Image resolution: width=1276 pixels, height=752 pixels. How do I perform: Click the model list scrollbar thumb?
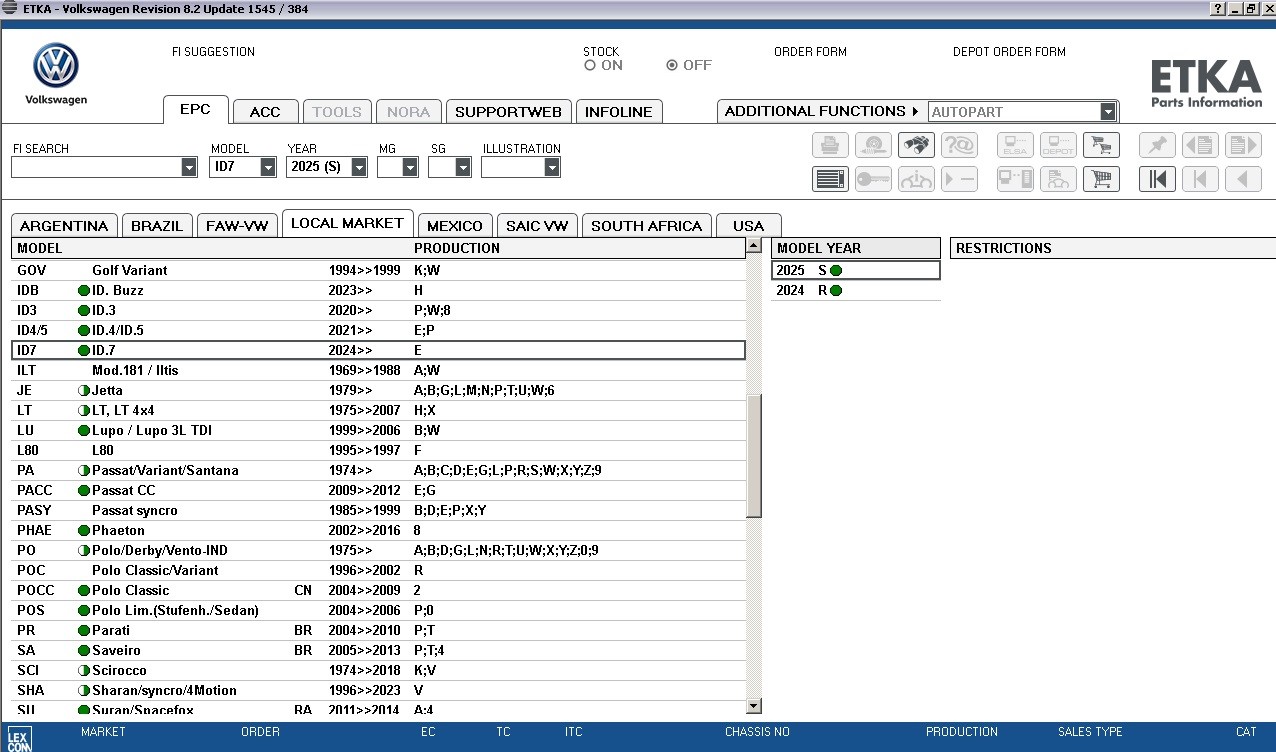coord(754,456)
